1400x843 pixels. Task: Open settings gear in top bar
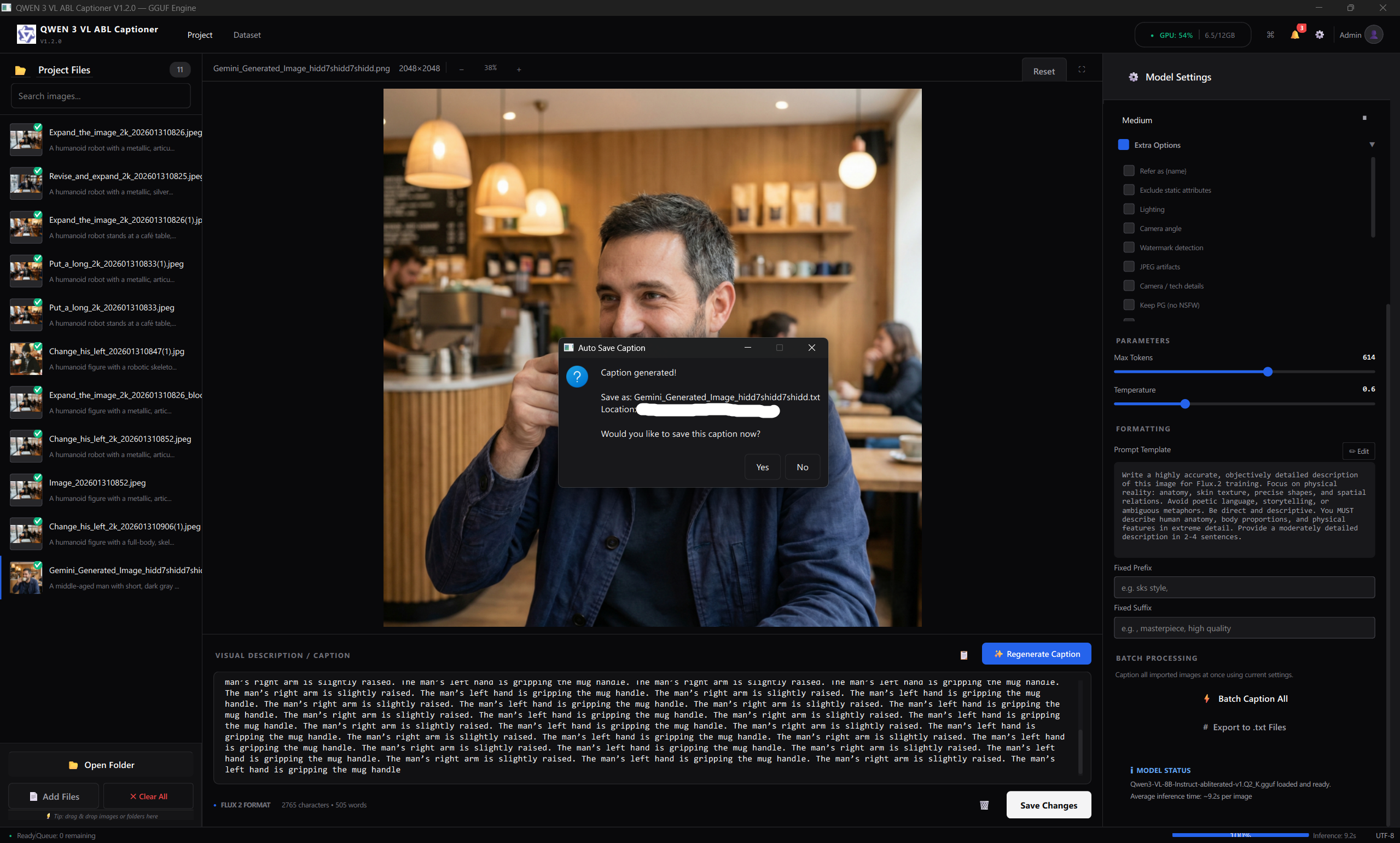(1320, 34)
